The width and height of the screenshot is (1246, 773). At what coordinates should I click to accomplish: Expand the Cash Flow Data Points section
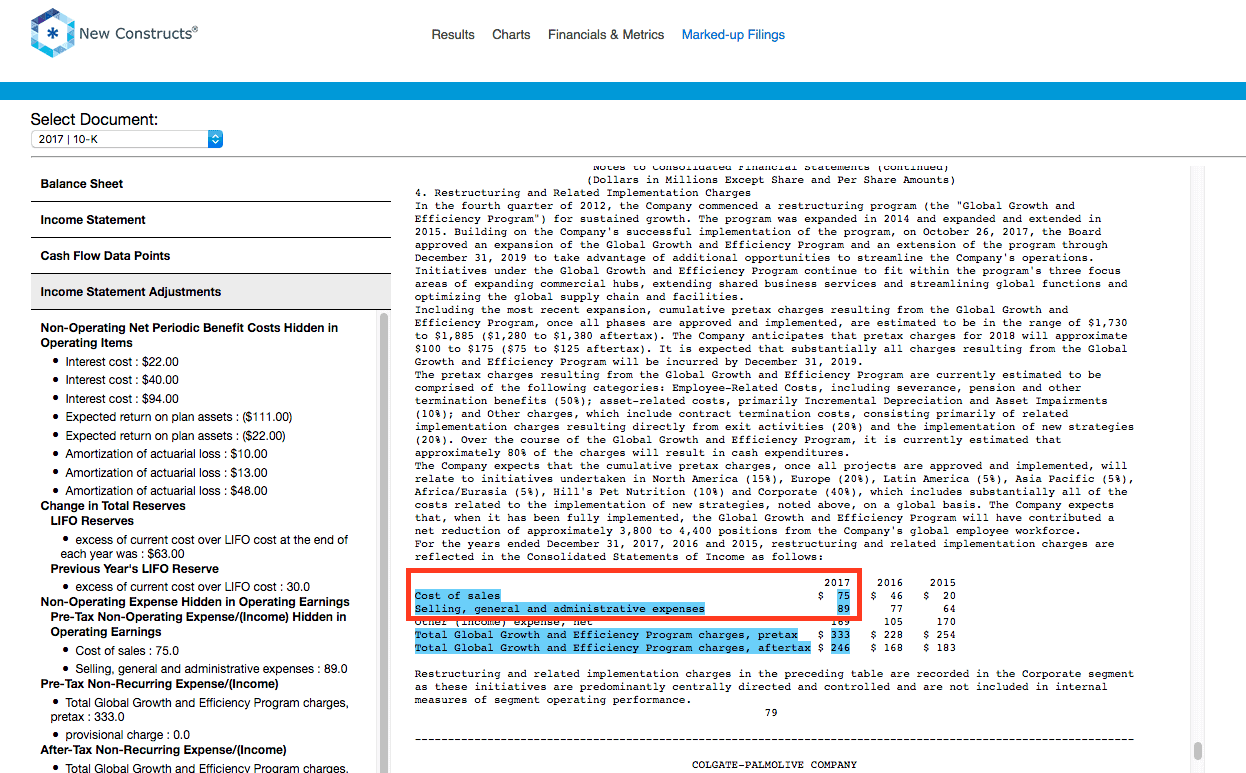point(210,256)
